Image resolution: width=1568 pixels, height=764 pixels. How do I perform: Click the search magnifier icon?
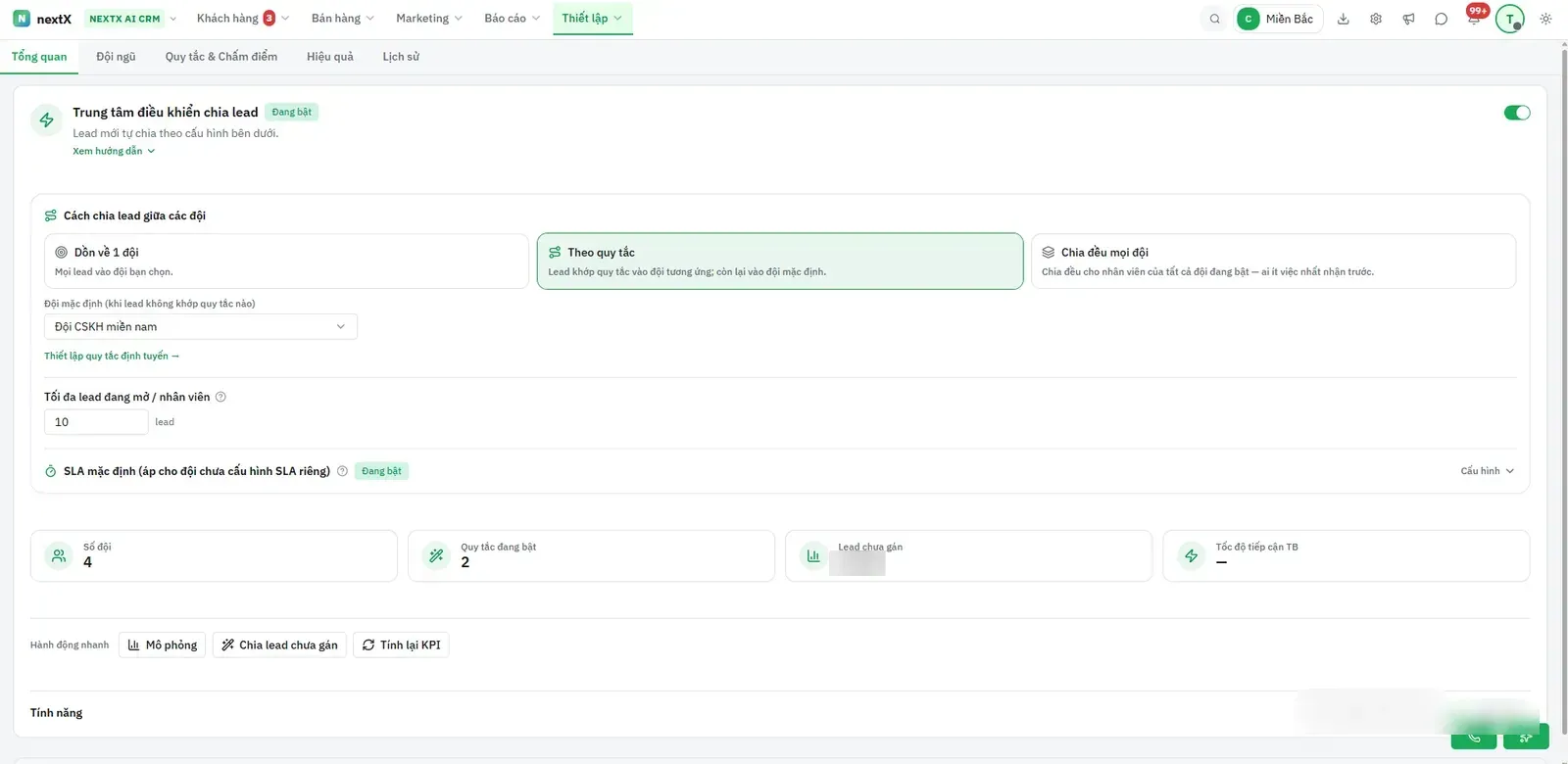pos(1214,19)
